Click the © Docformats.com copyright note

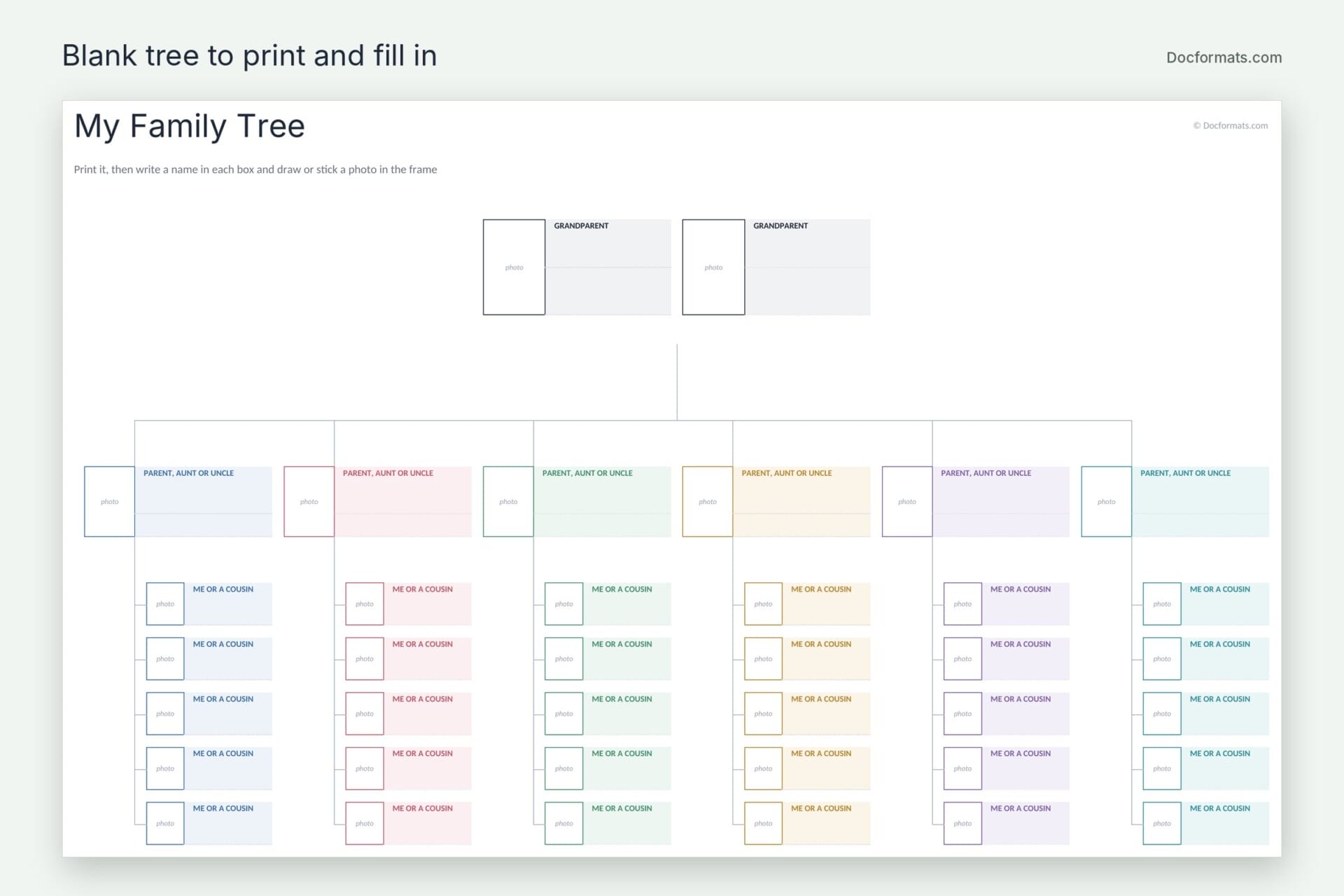(x=1231, y=126)
